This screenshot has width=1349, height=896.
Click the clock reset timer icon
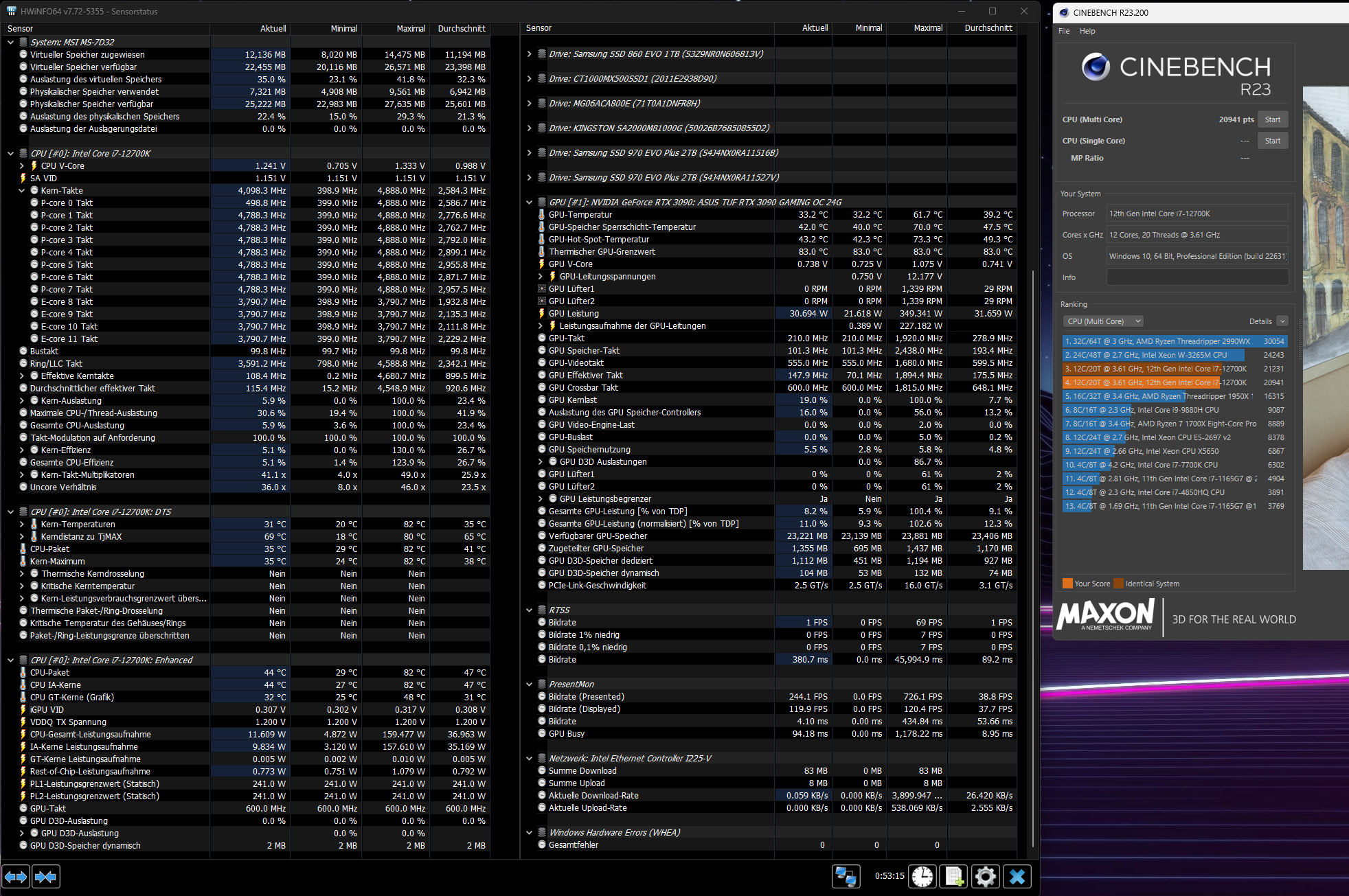click(x=922, y=877)
